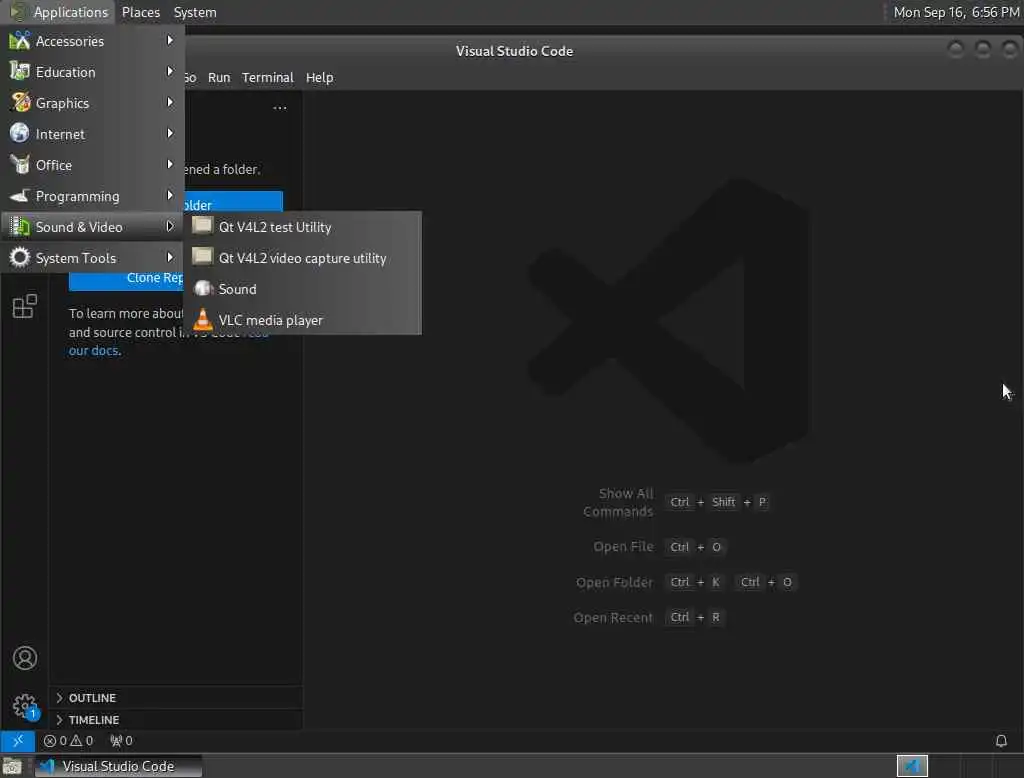Viewport: 1024px width, 778px height.
Task: Launch Qt V4L2 test Utility
Action: click(x=302, y=227)
